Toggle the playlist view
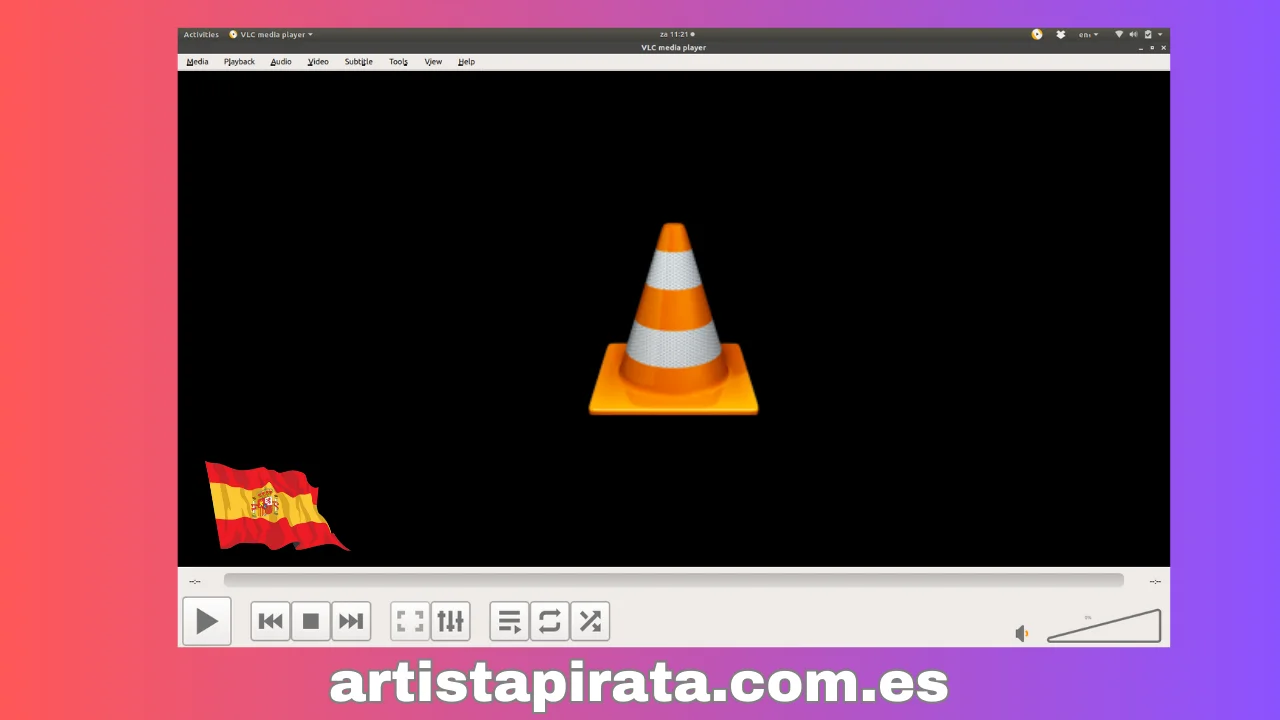Image resolution: width=1280 pixels, height=720 pixels. (509, 621)
